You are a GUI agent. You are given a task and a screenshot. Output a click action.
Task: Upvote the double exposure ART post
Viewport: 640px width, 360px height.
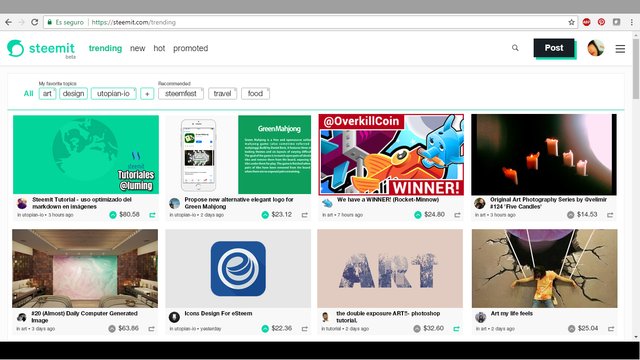pyautogui.click(x=417, y=329)
